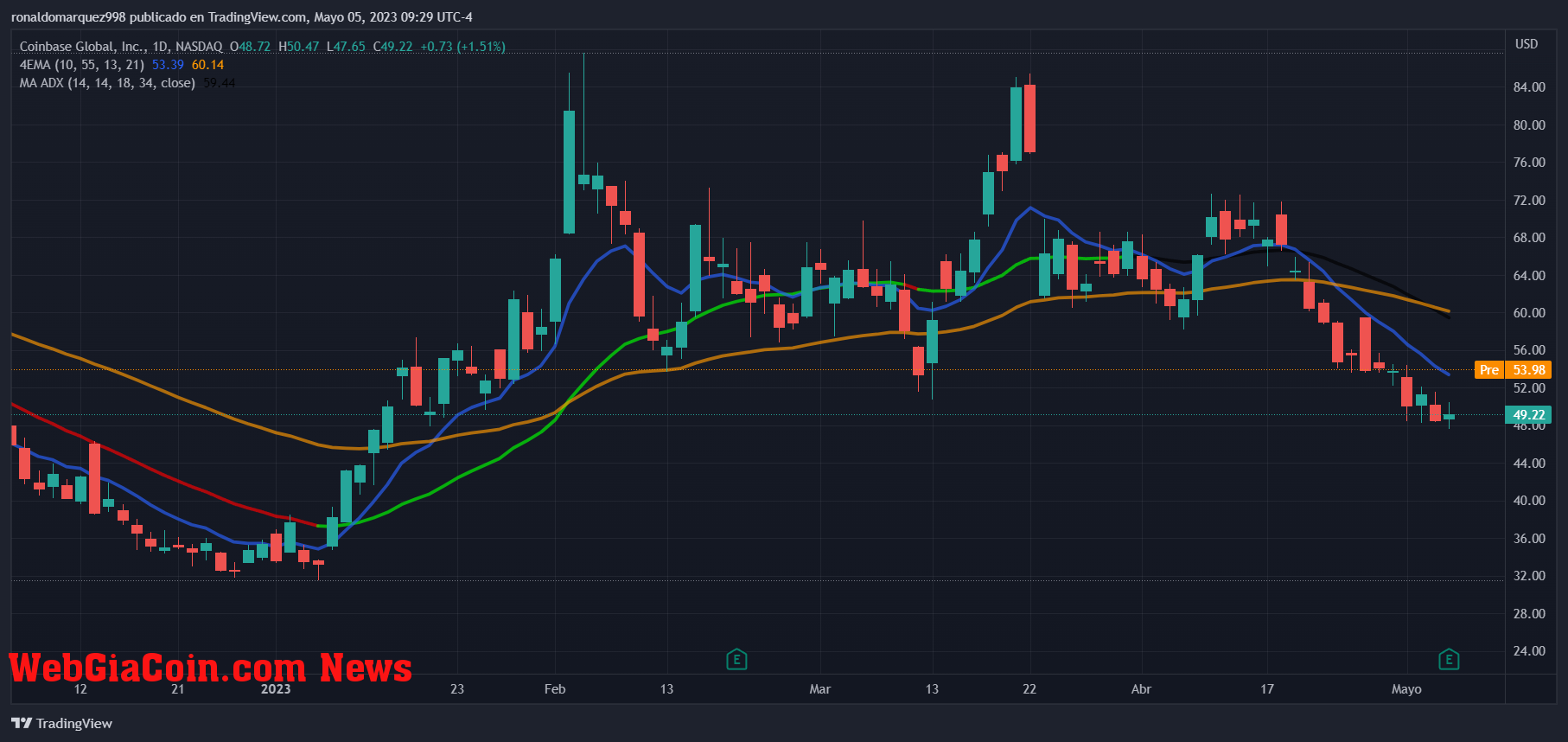Click the 44.00 price axis label

coord(1529,464)
